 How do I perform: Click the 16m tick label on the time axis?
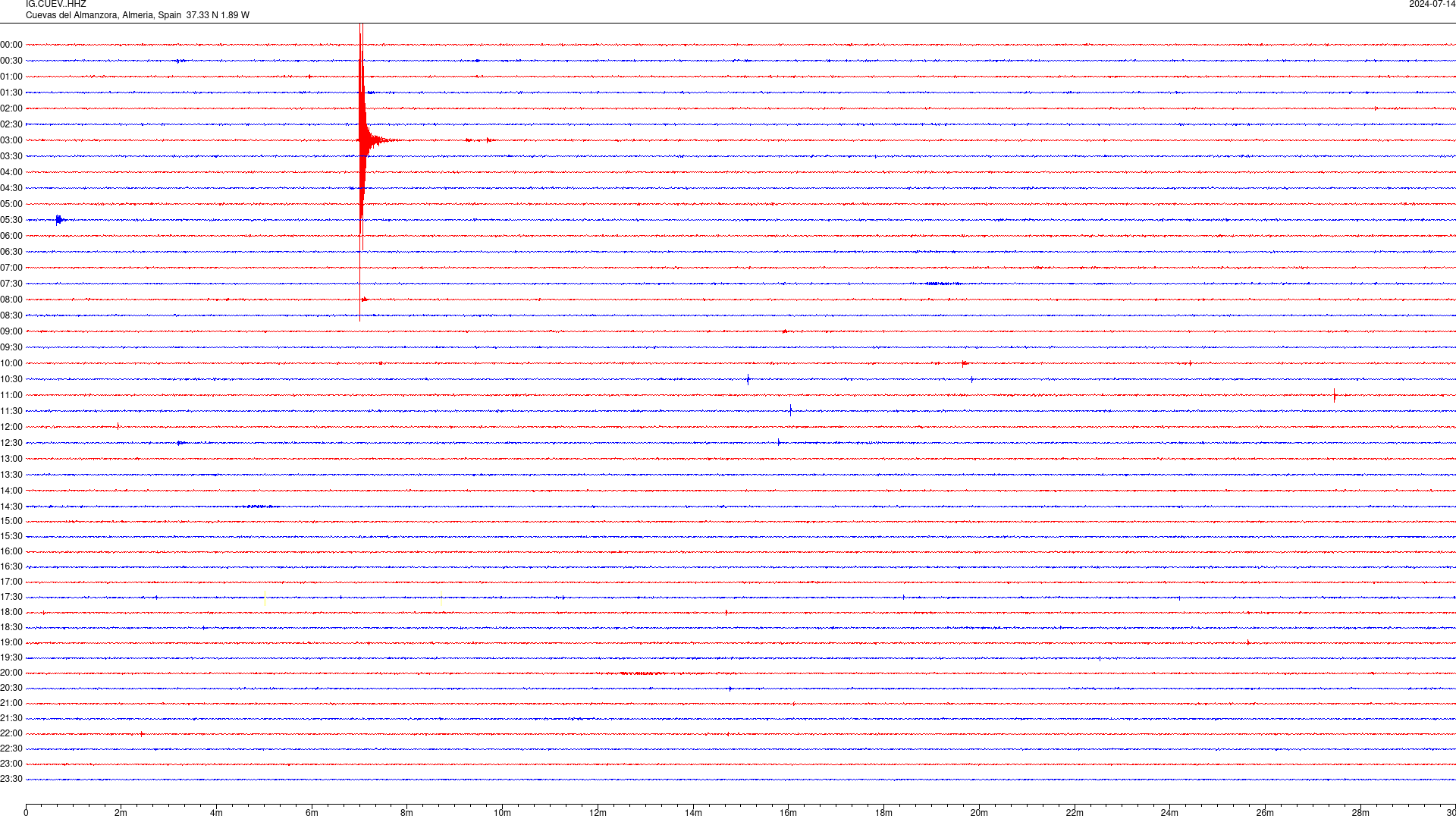(788, 813)
